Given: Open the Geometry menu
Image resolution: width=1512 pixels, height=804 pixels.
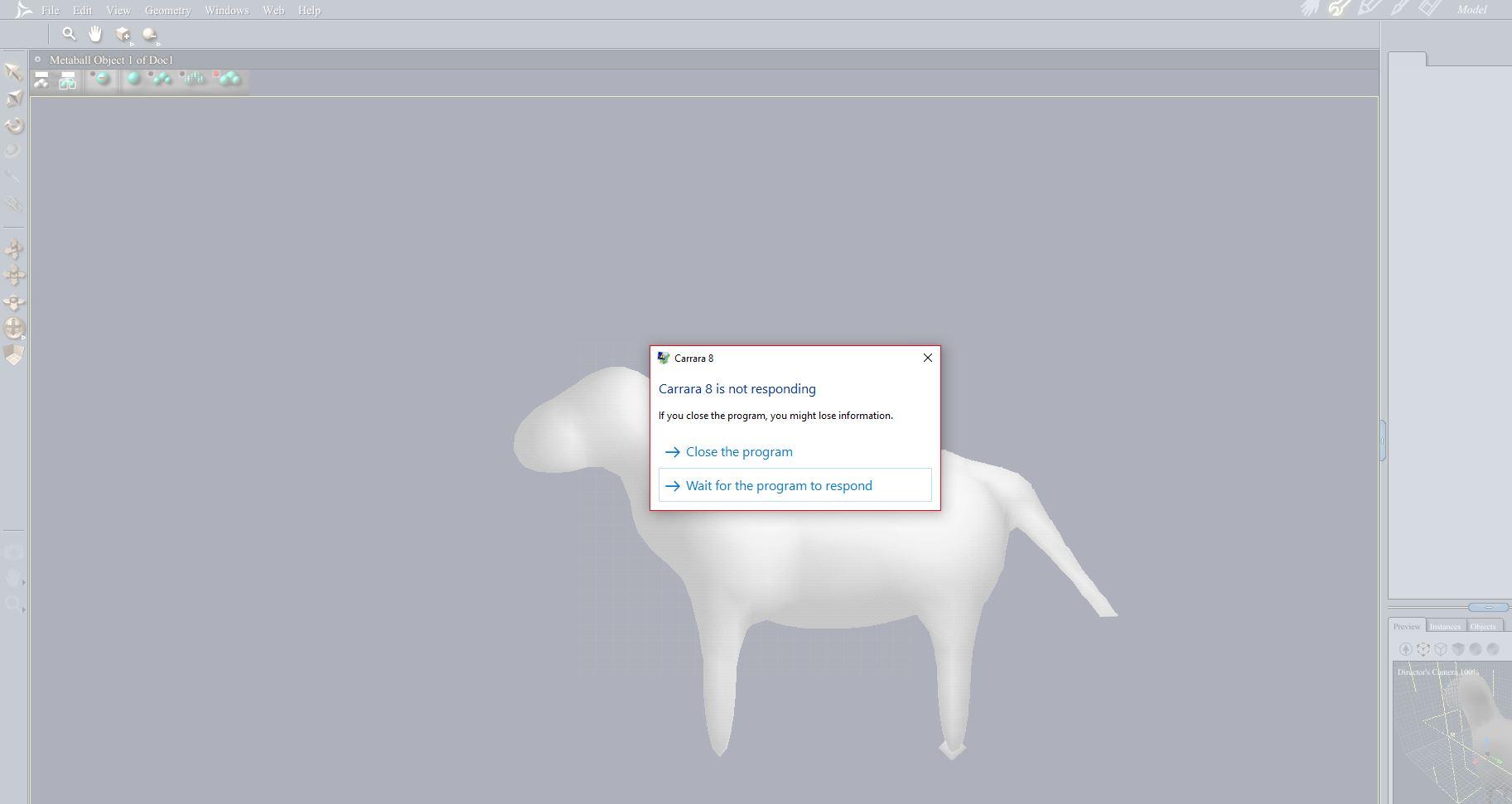Looking at the screenshot, I should (x=167, y=11).
